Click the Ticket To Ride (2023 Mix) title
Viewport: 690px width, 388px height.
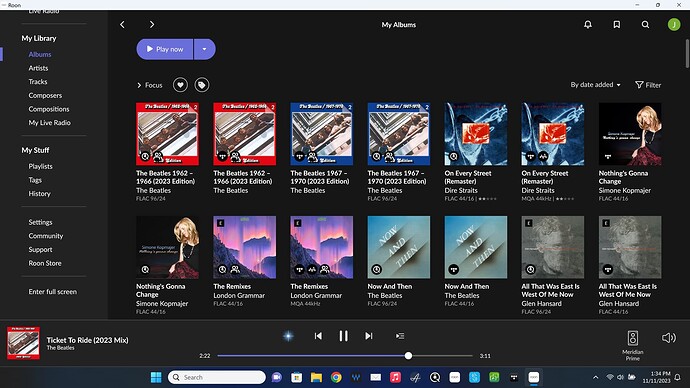pos(88,340)
